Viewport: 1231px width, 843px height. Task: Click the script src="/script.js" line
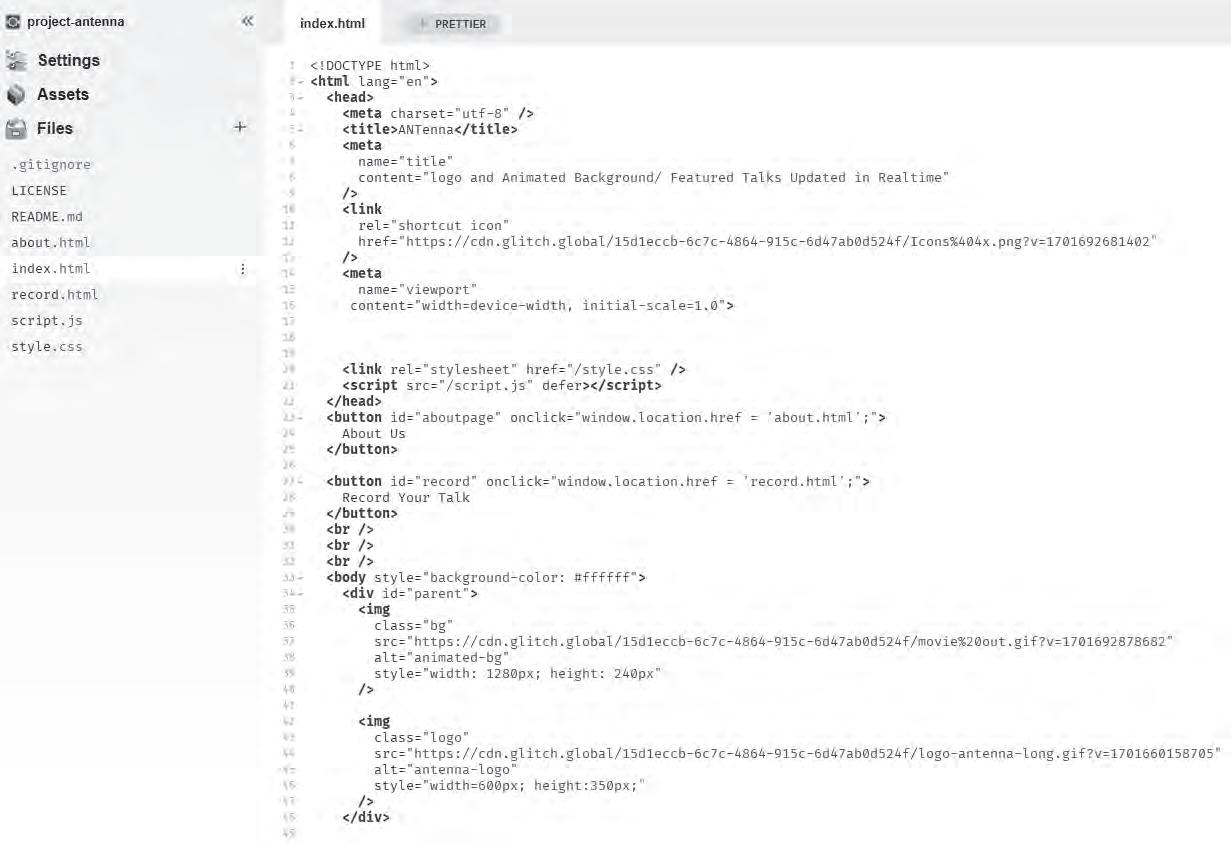click(502, 386)
